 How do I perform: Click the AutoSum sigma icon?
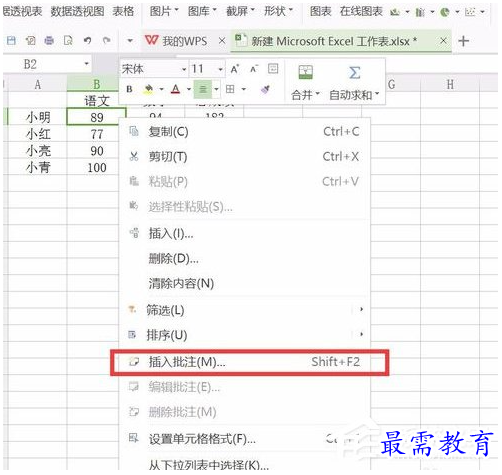point(354,72)
